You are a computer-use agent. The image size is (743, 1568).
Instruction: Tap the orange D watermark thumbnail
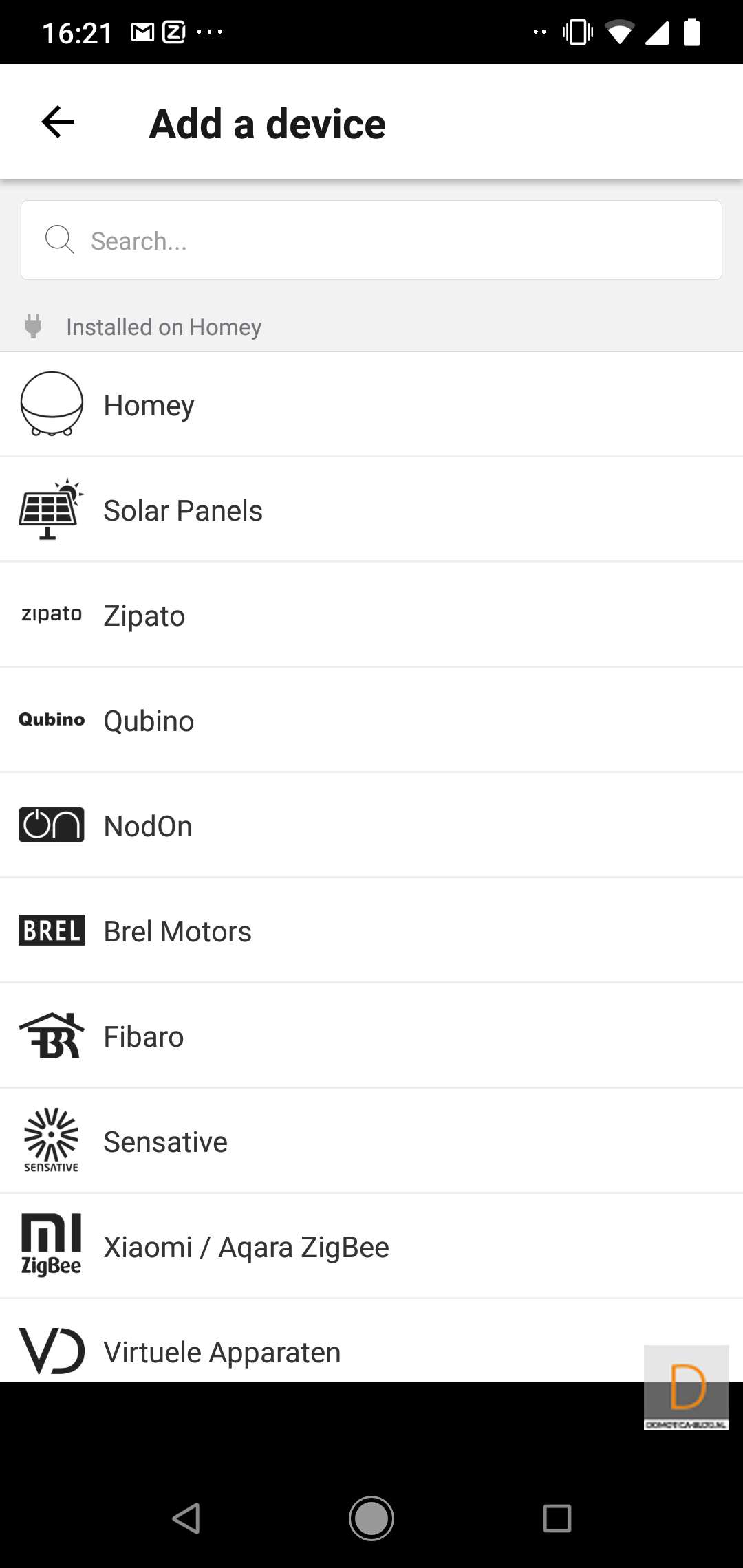point(686,1388)
